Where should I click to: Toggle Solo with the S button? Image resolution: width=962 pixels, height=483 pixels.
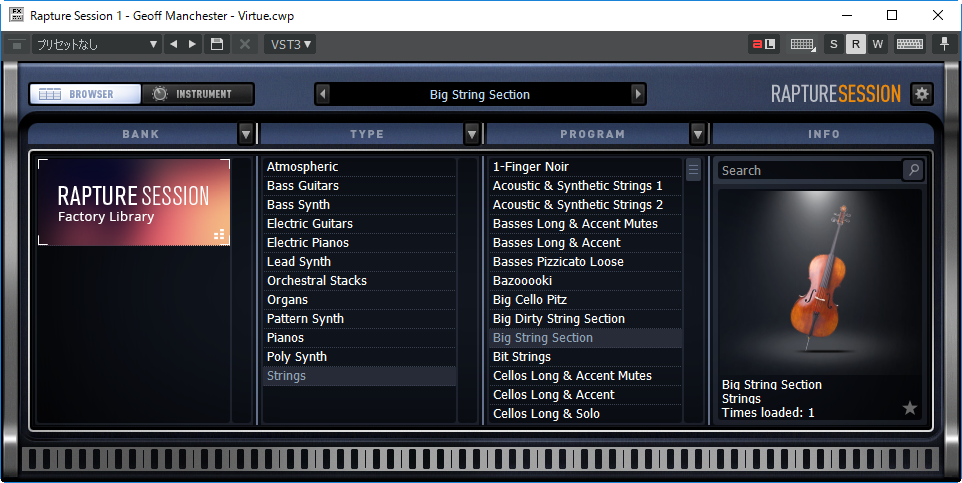pyautogui.click(x=833, y=44)
